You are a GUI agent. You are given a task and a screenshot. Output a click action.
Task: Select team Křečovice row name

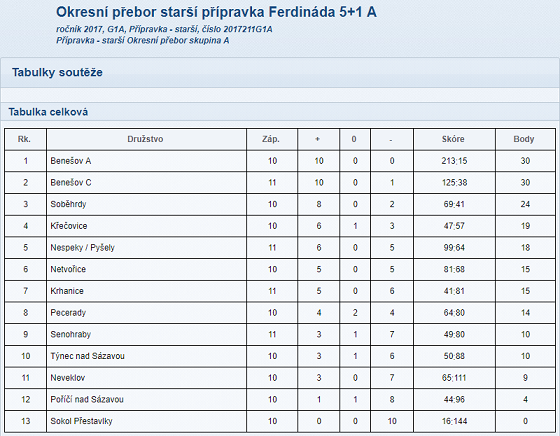(x=69, y=226)
